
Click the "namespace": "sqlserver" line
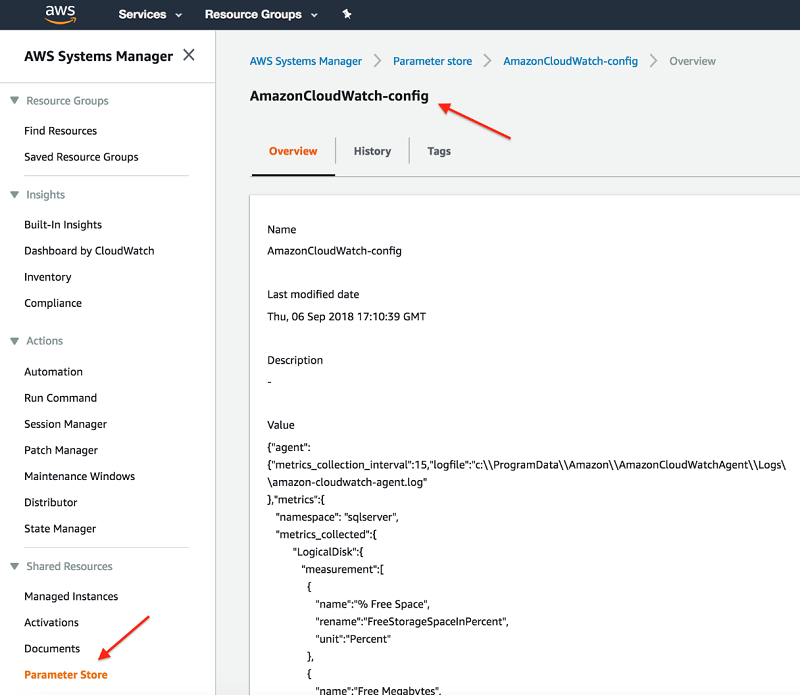pos(337,517)
